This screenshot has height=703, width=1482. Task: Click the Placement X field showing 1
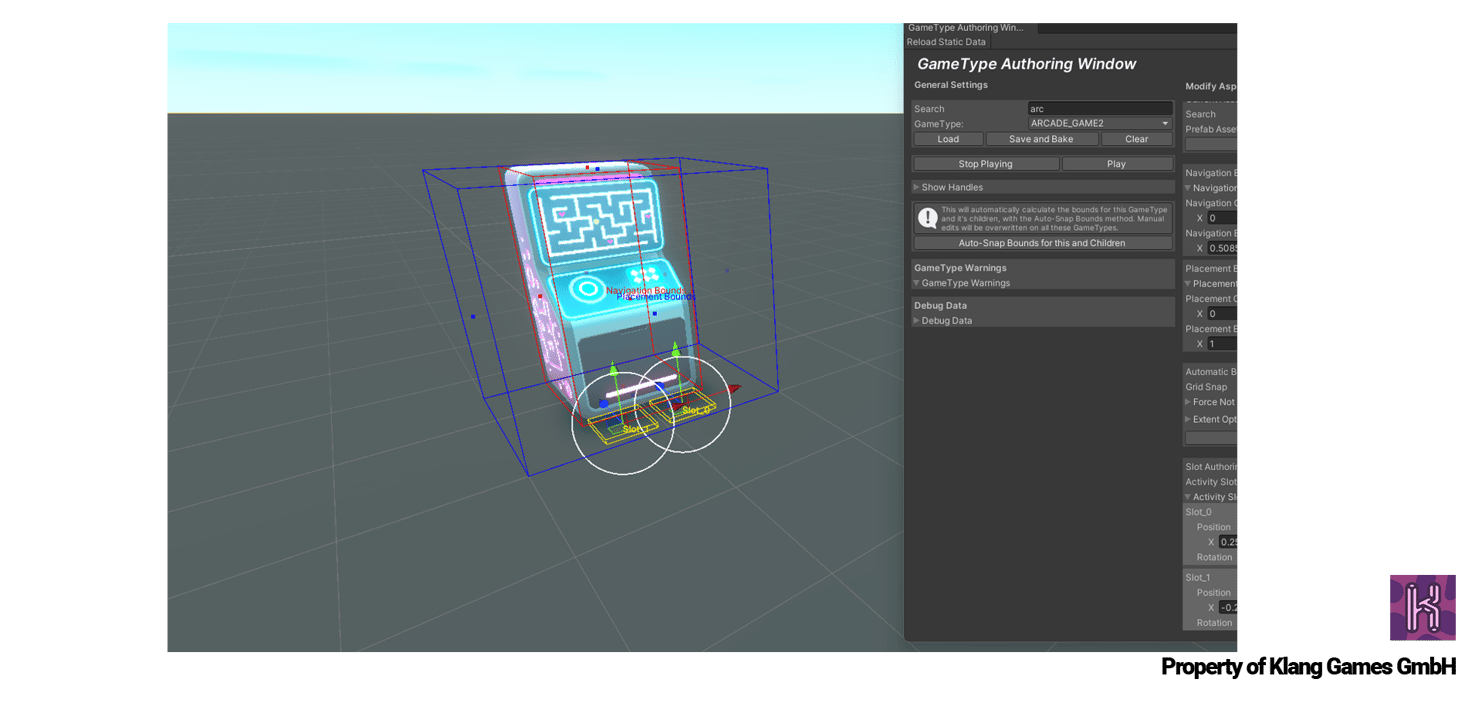click(x=1222, y=344)
